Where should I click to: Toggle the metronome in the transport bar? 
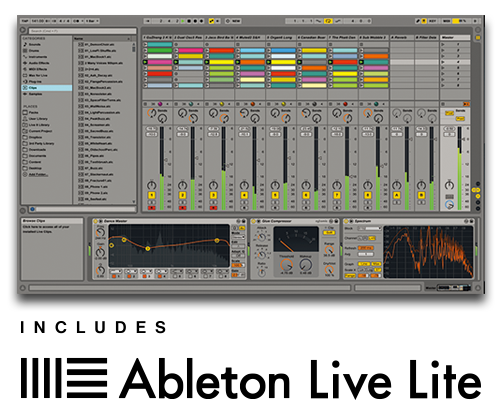[x=77, y=21]
